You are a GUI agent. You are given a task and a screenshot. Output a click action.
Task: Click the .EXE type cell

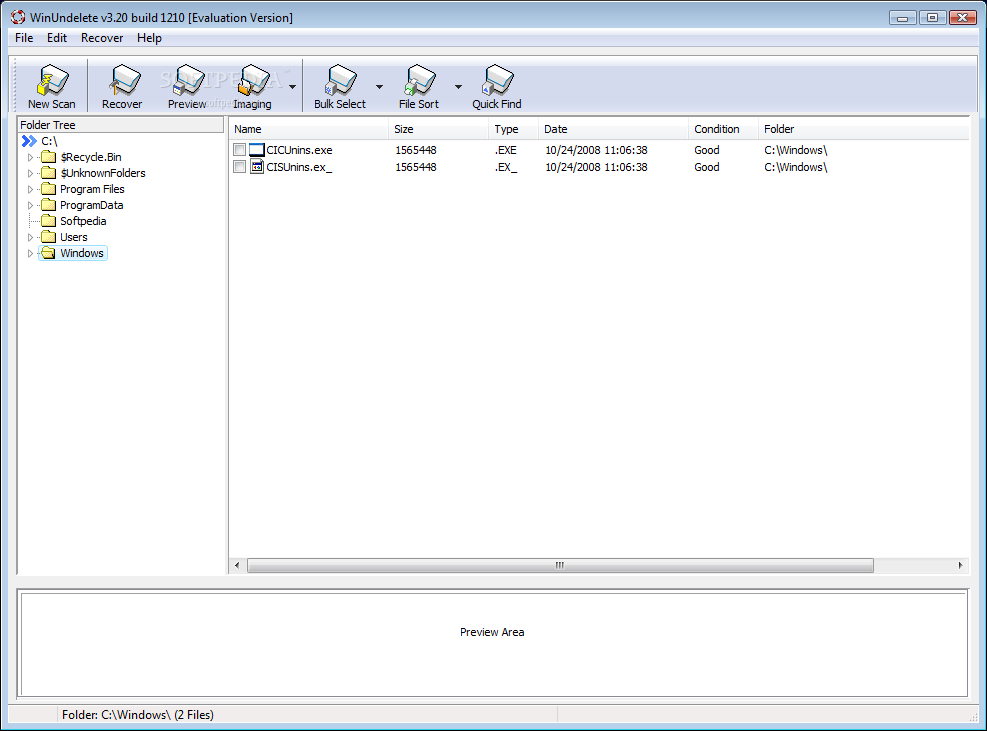tap(505, 150)
